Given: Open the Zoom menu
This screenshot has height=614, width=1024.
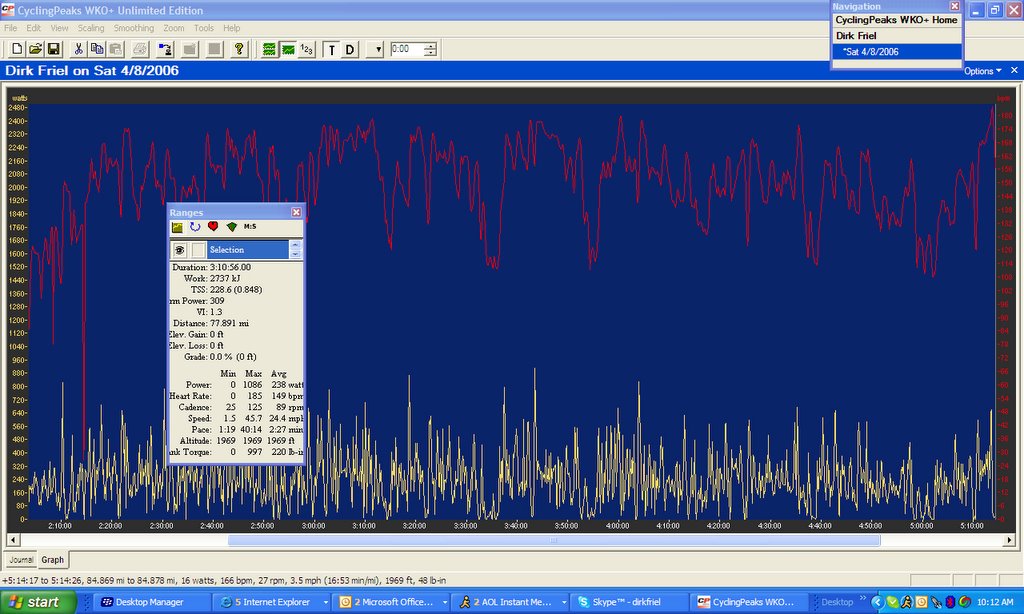Looking at the screenshot, I should tap(174, 28).
